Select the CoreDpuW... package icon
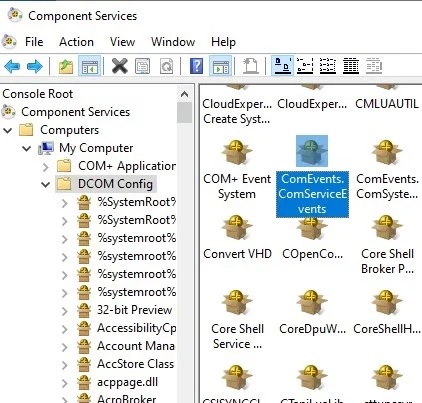The image size is (422, 403). 311,303
